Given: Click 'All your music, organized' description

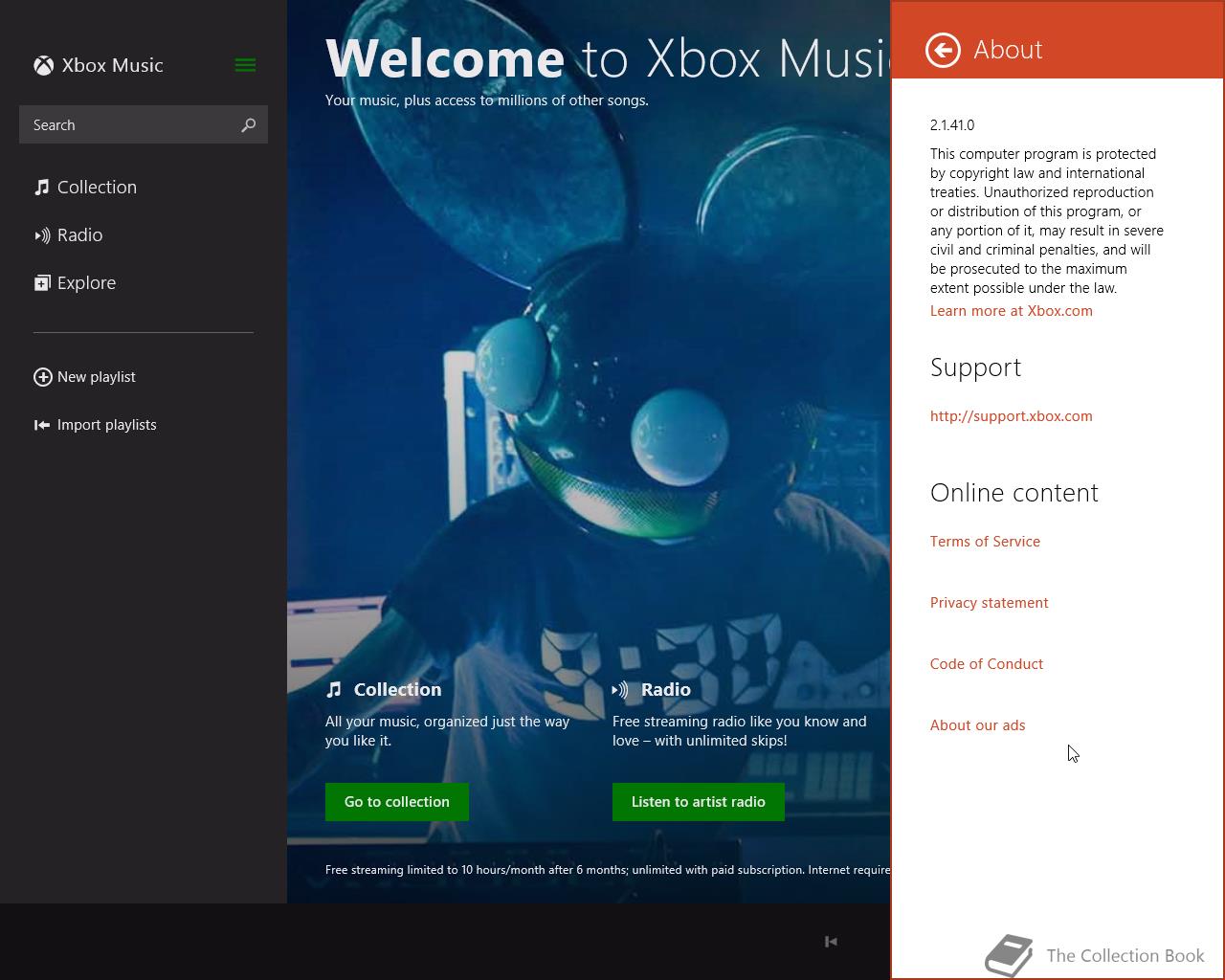Looking at the screenshot, I should [447, 731].
